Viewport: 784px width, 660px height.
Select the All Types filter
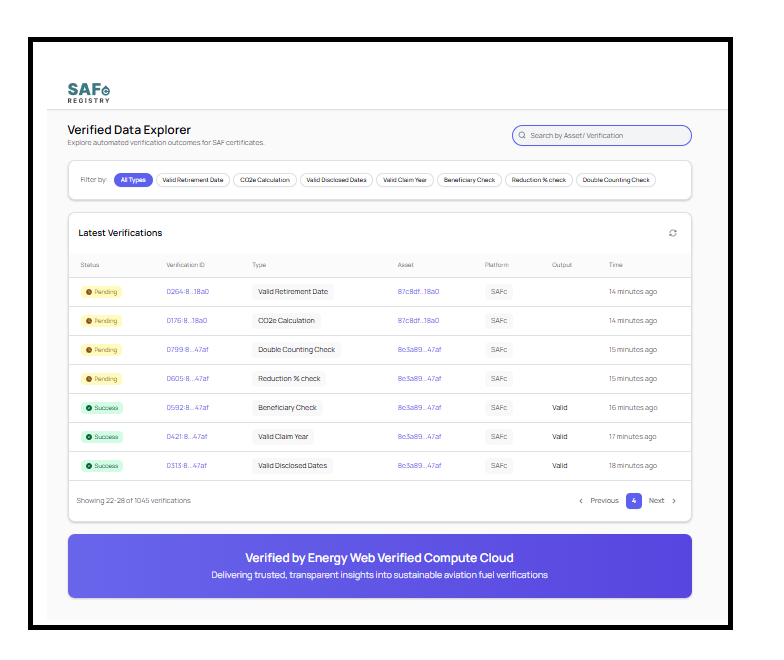pos(133,180)
